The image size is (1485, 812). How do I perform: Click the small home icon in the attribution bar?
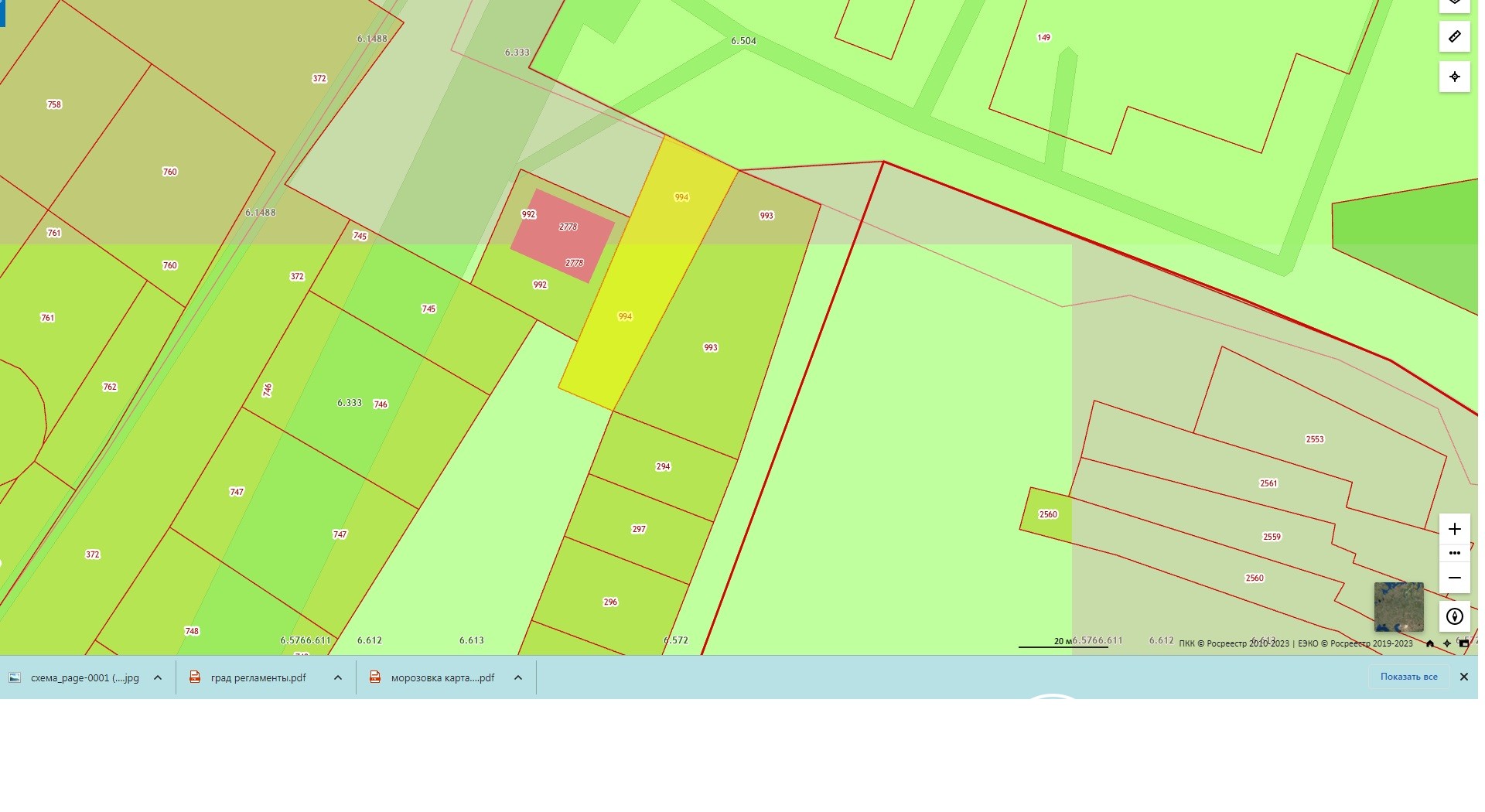point(1429,643)
